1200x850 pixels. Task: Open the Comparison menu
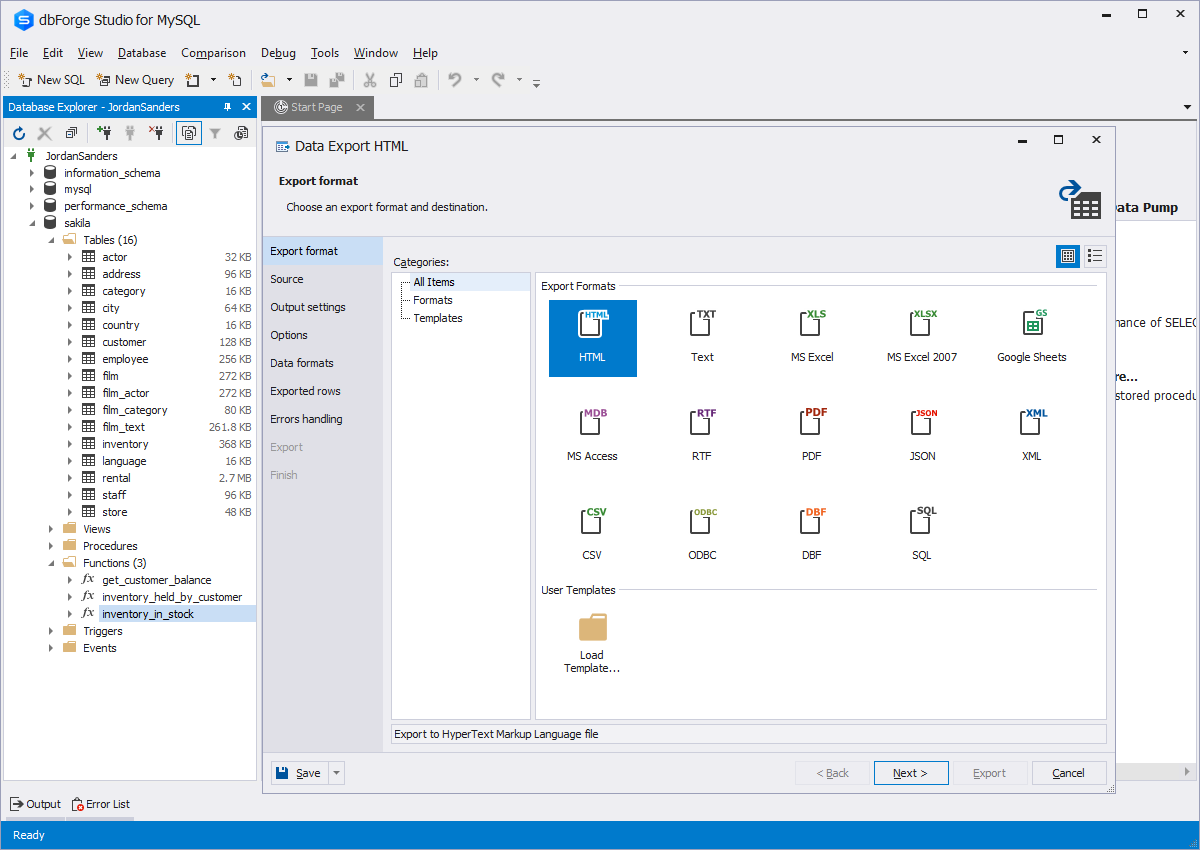(213, 53)
